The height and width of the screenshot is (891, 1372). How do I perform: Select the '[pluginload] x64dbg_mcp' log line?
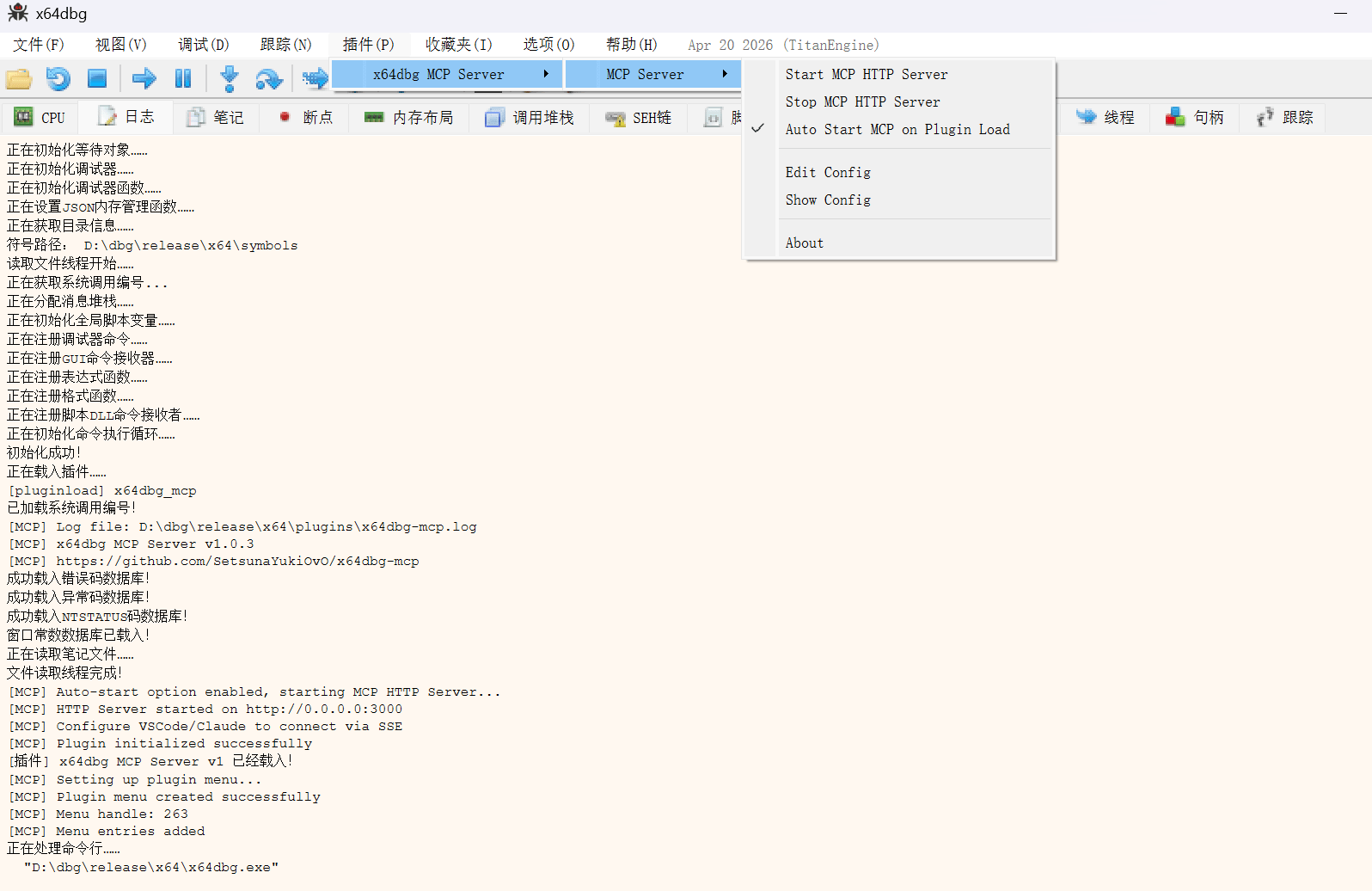pos(102,491)
